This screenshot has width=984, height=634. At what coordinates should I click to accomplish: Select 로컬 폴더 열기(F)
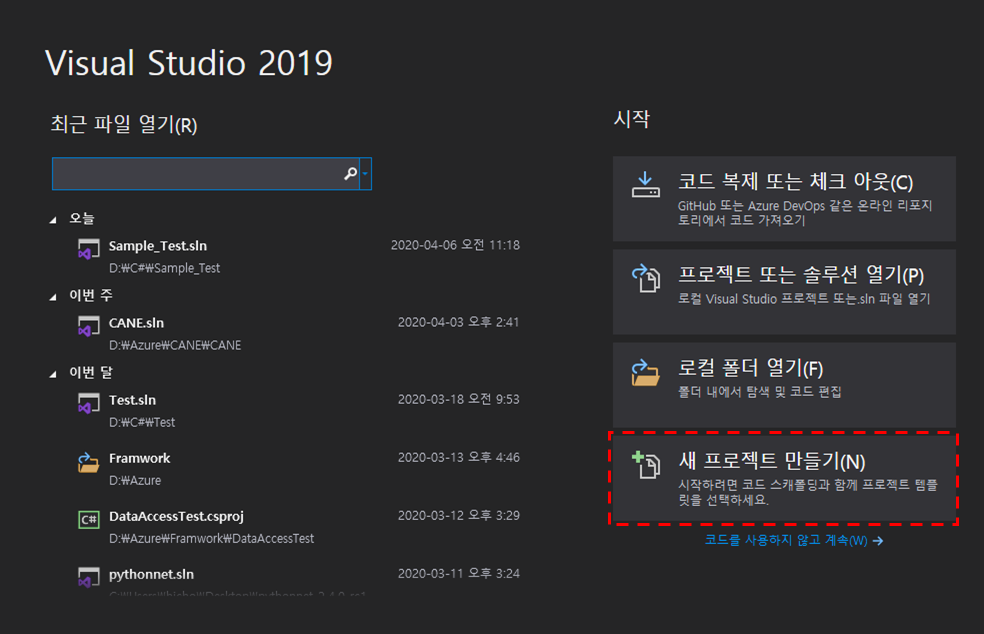pyautogui.click(x=784, y=385)
